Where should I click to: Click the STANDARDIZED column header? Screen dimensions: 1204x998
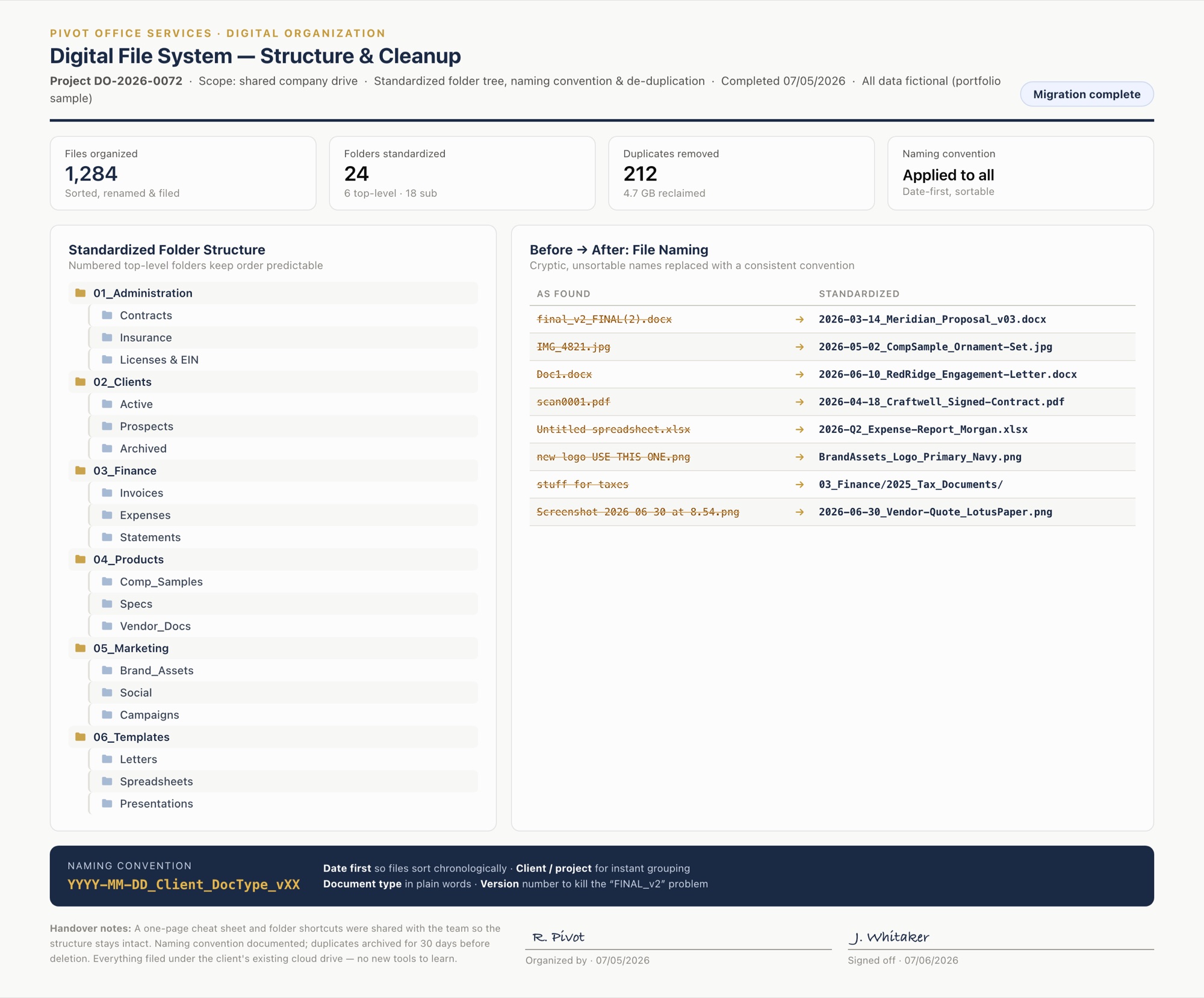(x=859, y=294)
